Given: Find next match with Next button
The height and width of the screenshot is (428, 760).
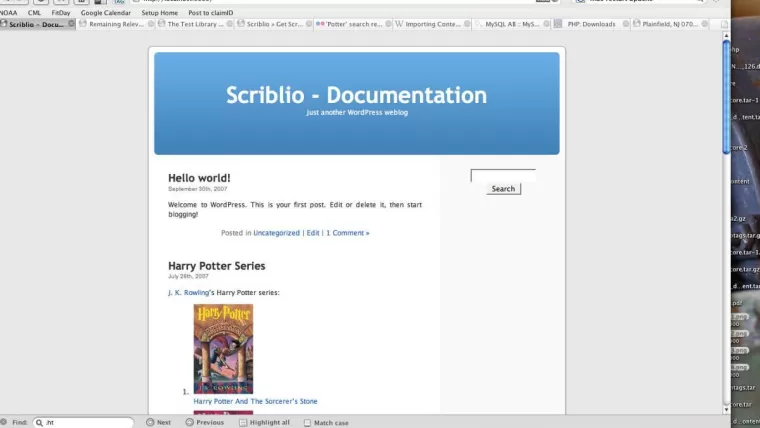Looking at the screenshot, I should coord(158,422).
